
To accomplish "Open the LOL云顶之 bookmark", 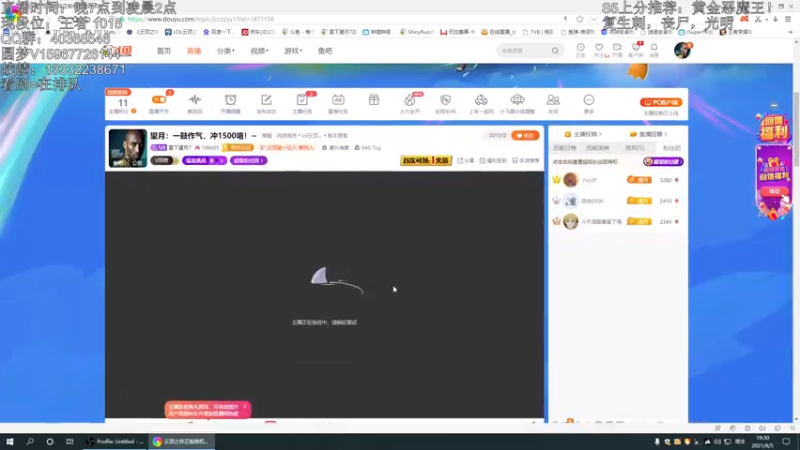I will click(x=180, y=32).
